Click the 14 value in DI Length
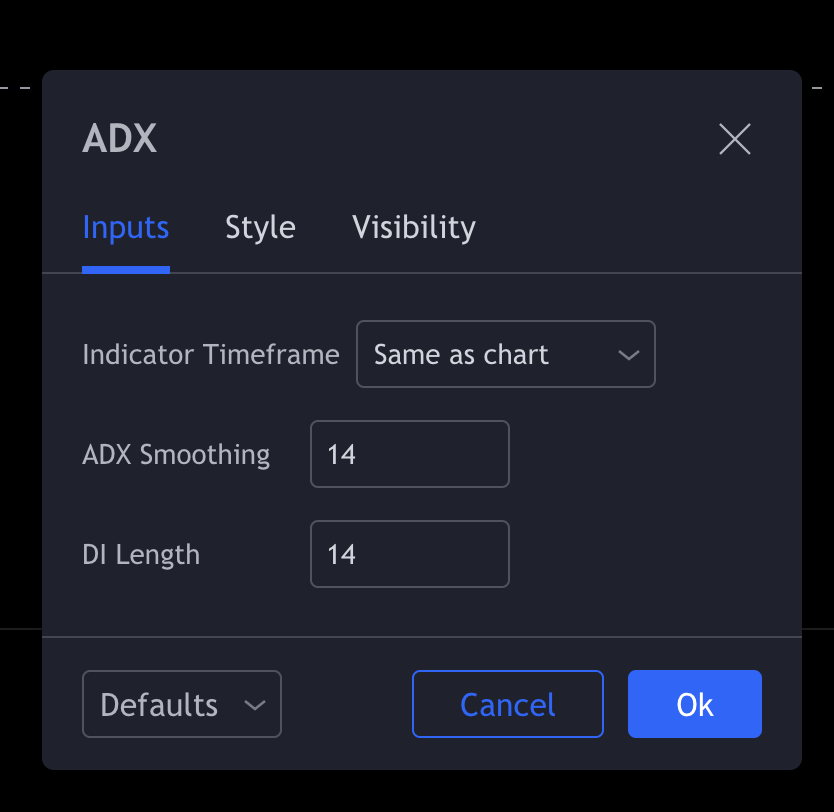 341,555
